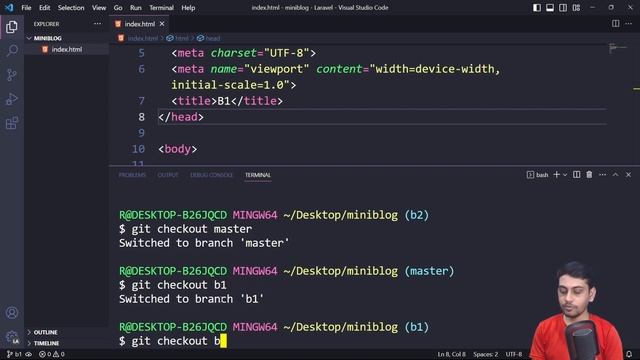Switch to the Terminal panel tab

click(x=258, y=175)
